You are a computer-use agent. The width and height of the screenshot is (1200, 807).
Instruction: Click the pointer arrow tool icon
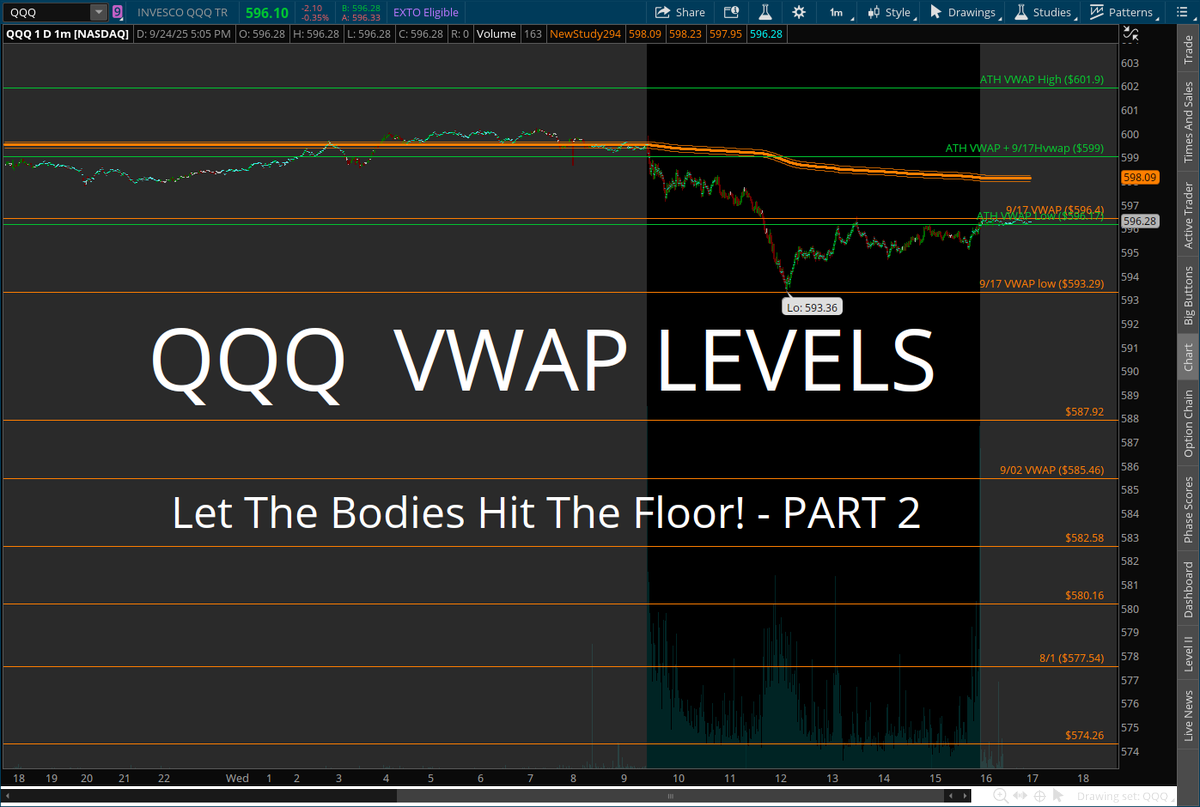click(x=1058, y=796)
